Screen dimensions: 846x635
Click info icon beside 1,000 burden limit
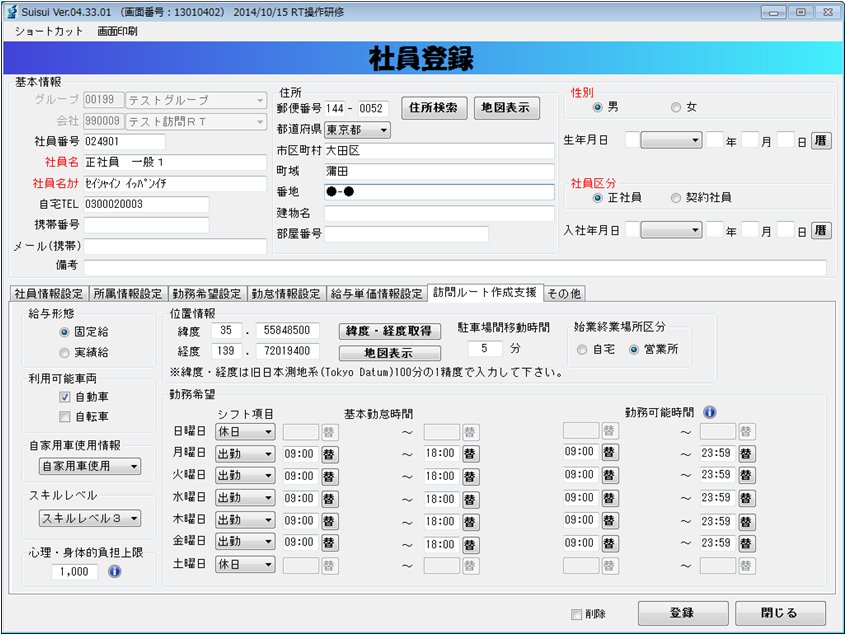pos(114,571)
